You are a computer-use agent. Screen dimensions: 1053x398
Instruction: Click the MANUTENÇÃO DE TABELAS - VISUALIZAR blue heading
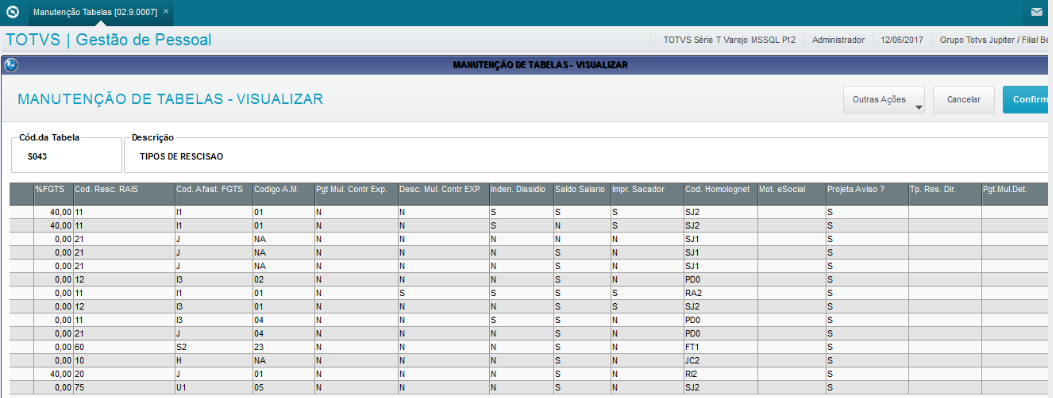(x=171, y=99)
